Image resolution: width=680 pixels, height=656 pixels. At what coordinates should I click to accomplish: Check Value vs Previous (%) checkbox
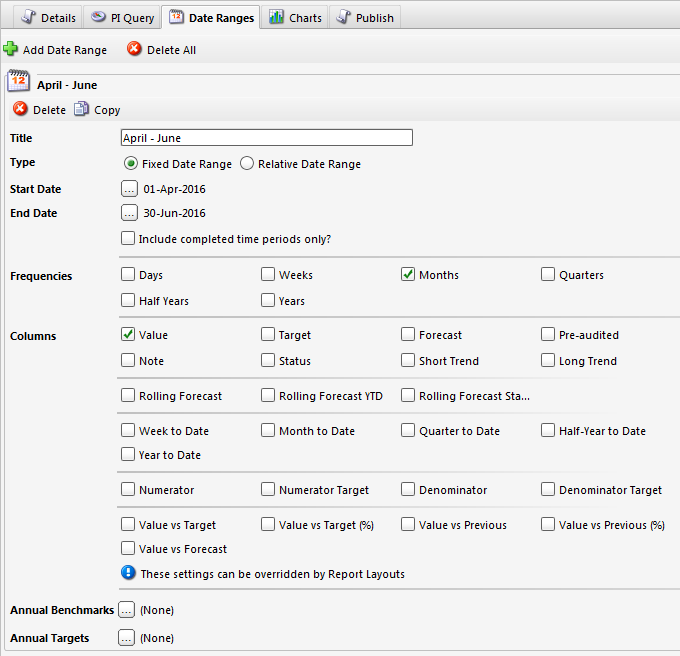(548, 524)
